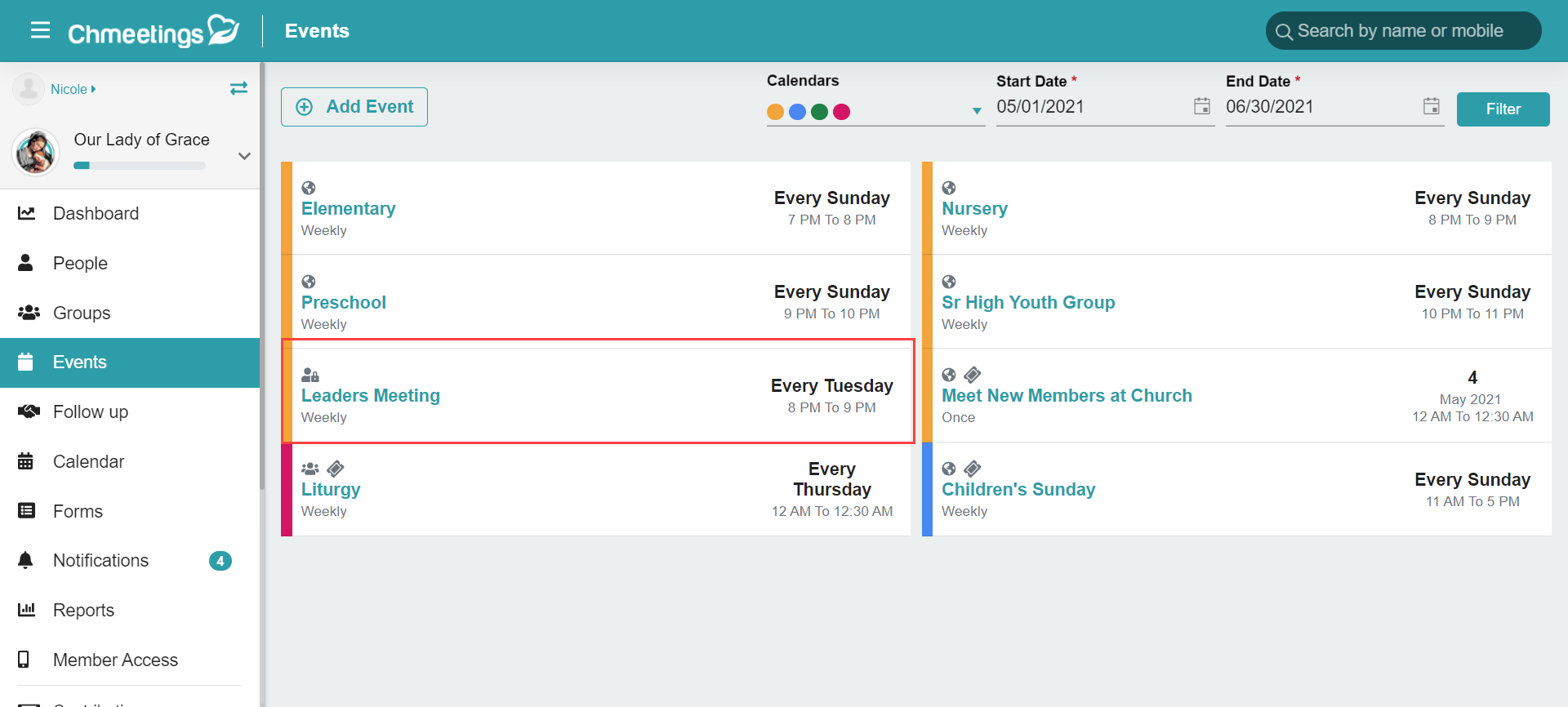The image size is (1568, 707).
Task: Click the globe icon above Elementary
Action: [309, 188]
